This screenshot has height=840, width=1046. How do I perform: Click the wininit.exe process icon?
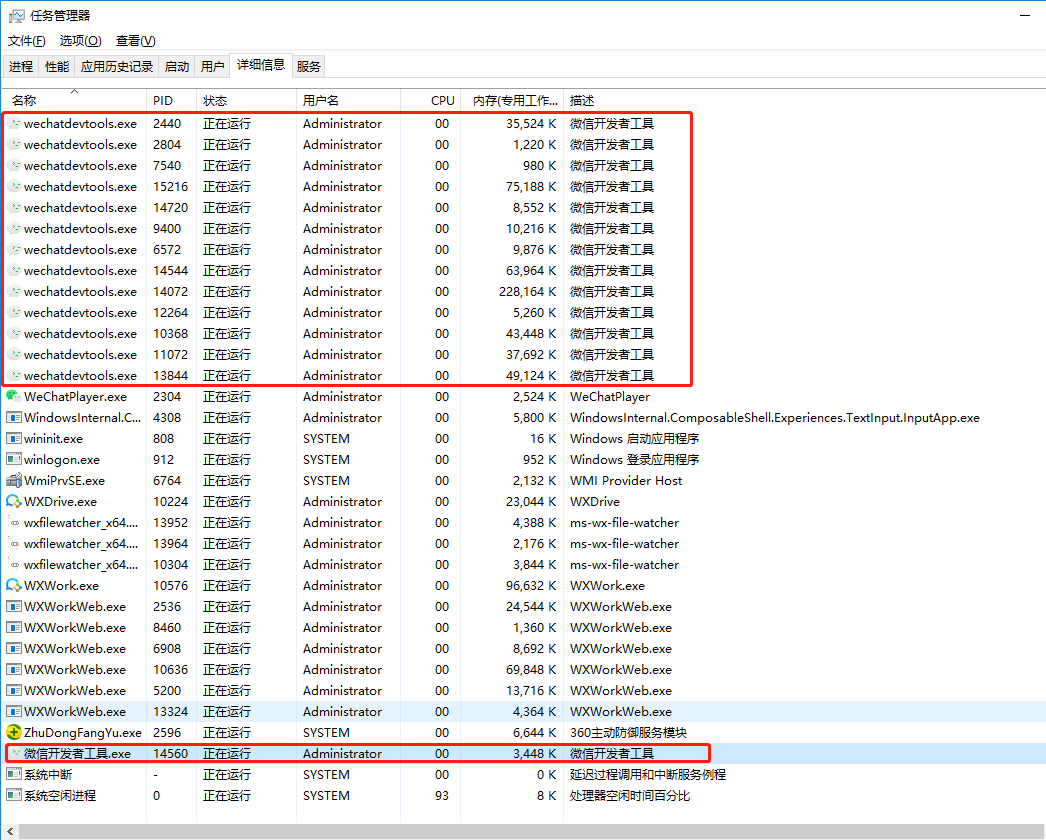point(13,438)
